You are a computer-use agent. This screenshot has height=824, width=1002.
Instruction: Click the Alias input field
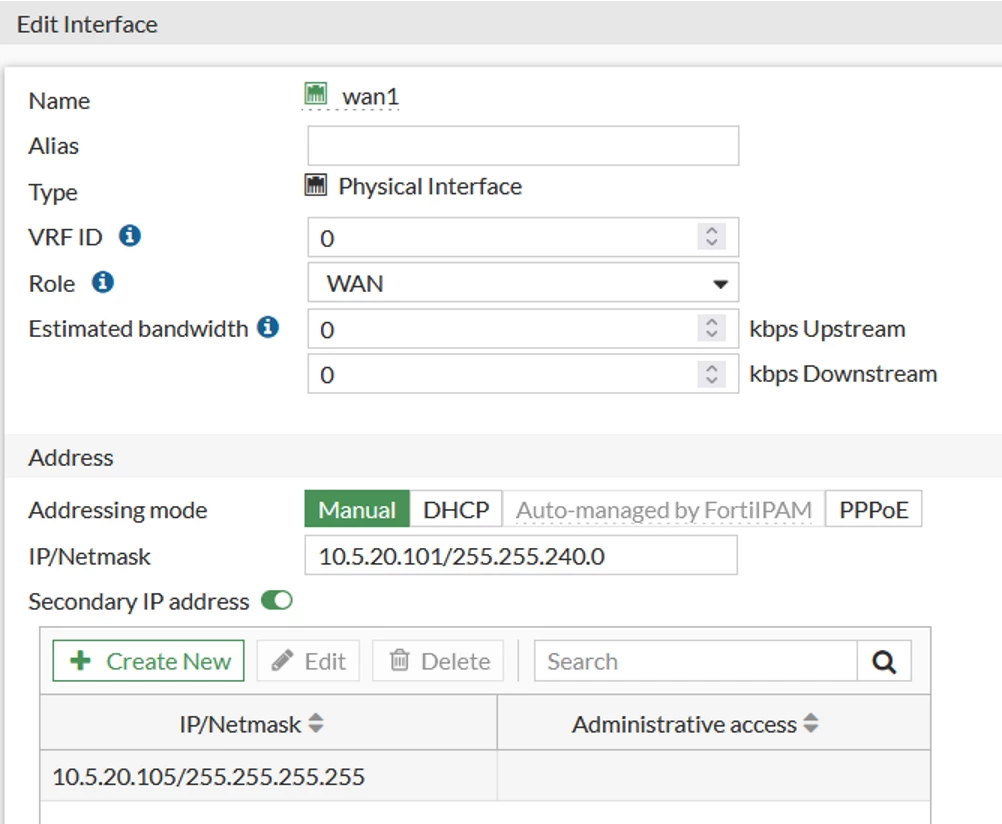(523, 146)
